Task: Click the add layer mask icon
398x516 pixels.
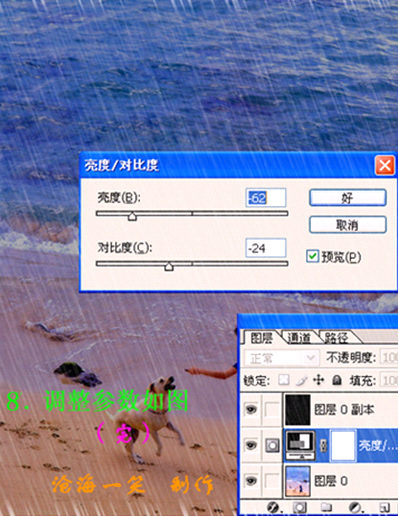Action: point(299,508)
